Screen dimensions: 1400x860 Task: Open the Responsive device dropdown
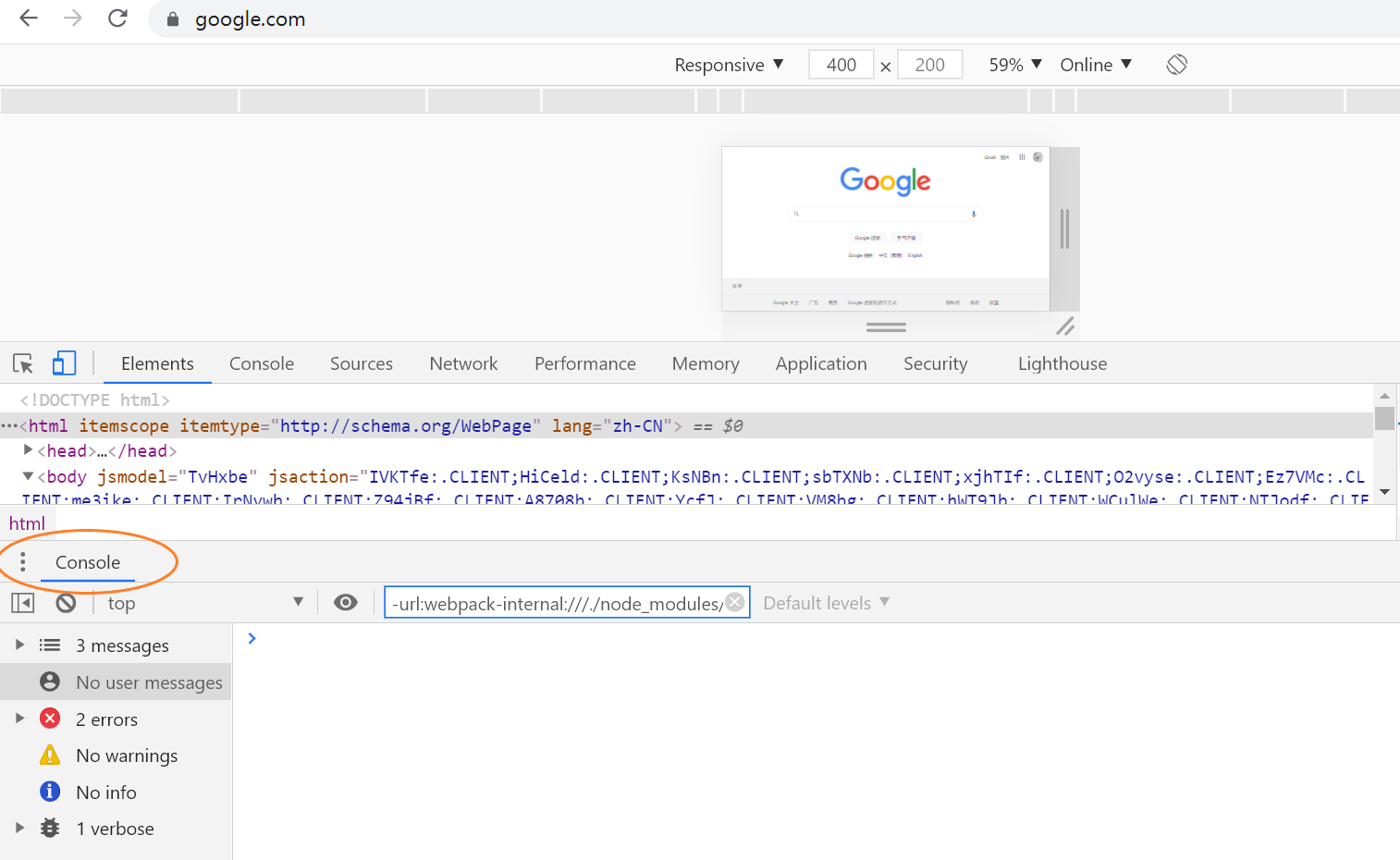click(x=729, y=65)
